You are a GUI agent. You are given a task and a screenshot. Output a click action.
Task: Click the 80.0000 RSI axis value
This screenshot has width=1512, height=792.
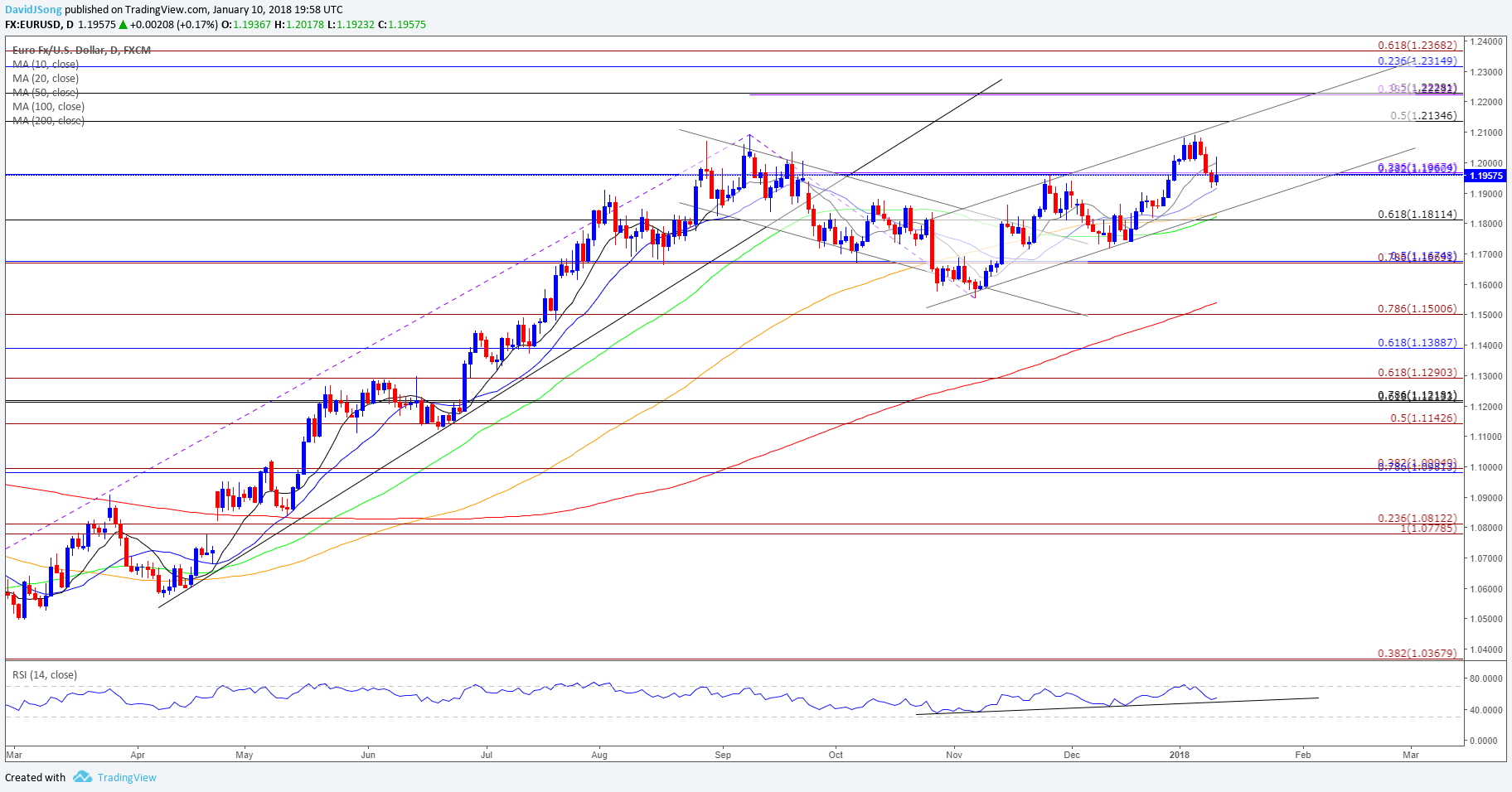pyautogui.click(x=1487, y=679)
